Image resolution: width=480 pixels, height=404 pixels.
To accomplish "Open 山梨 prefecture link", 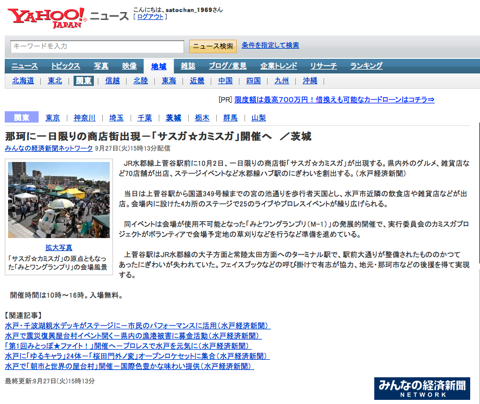I will point(259,118).
